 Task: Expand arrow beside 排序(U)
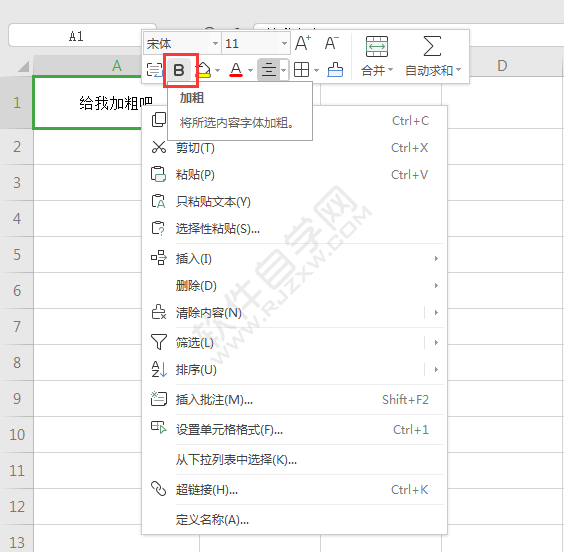pos(436,369)
